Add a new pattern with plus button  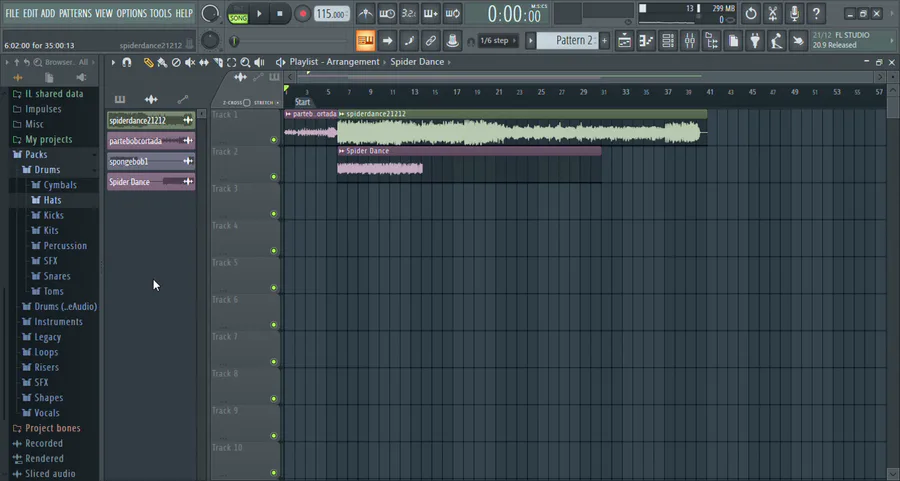[604, 41]
